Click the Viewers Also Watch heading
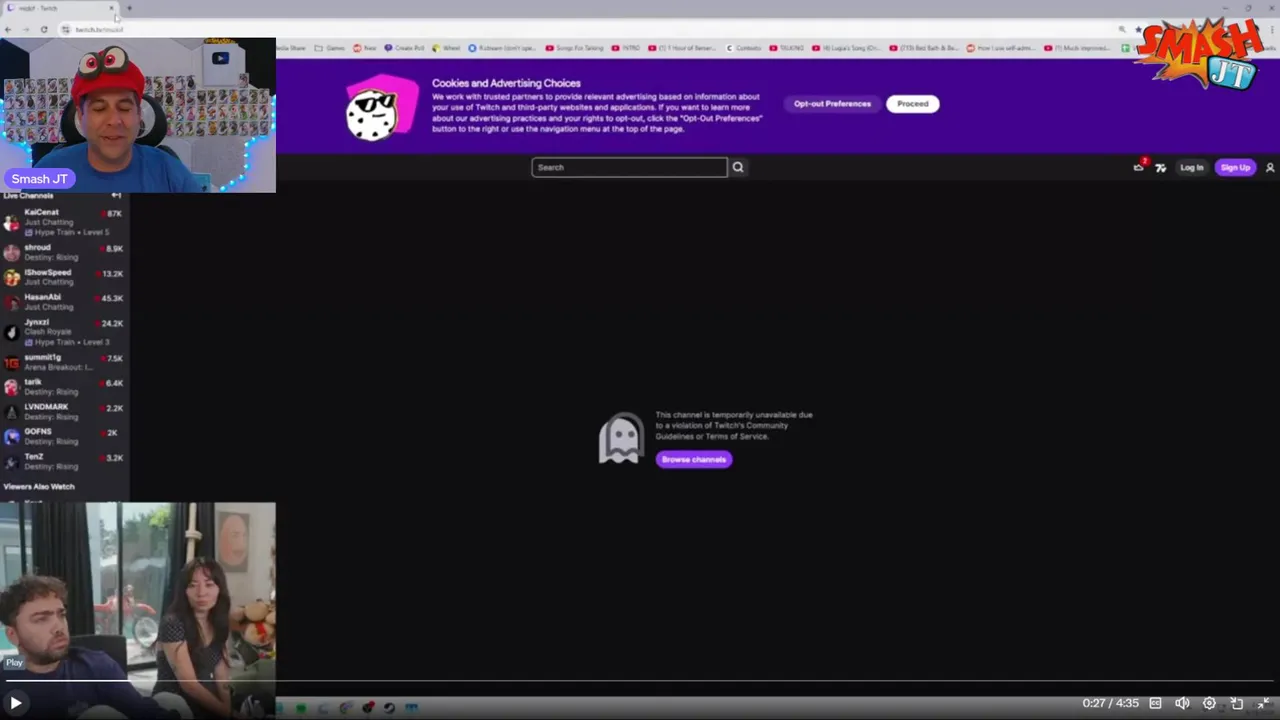This screenshot has height=720, width=1280. pos(39,486)
